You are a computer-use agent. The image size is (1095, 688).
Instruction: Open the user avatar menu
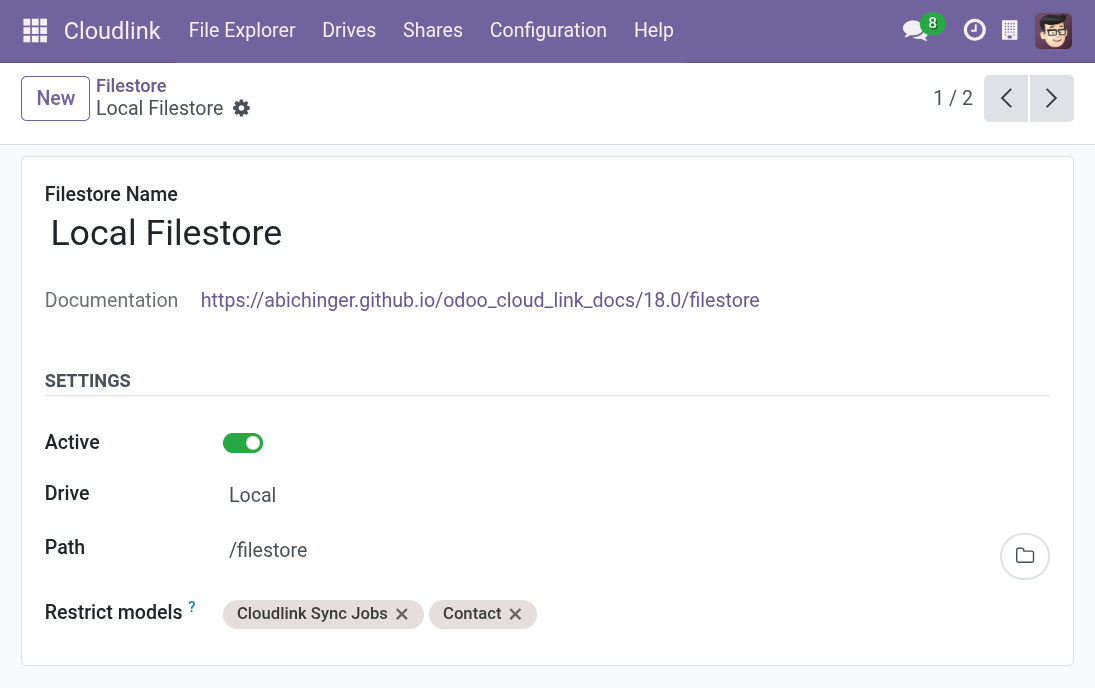point(1053,31)
